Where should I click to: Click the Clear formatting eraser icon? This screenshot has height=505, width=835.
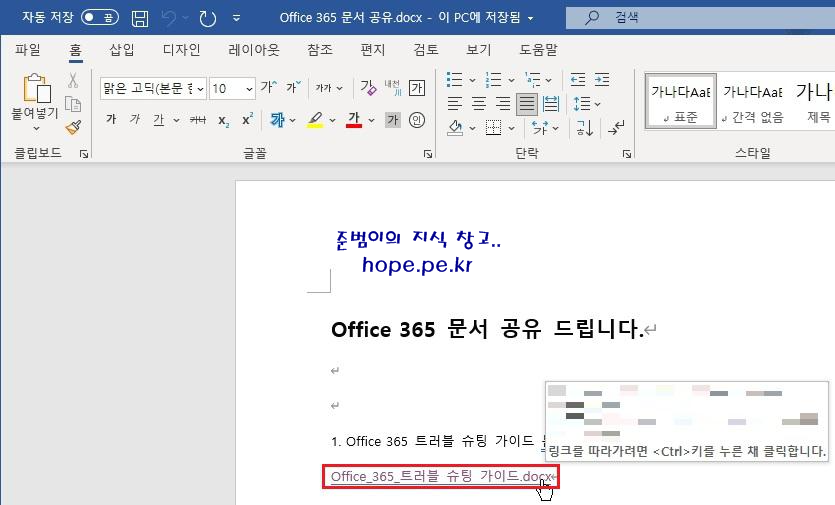tap(368, 88)
